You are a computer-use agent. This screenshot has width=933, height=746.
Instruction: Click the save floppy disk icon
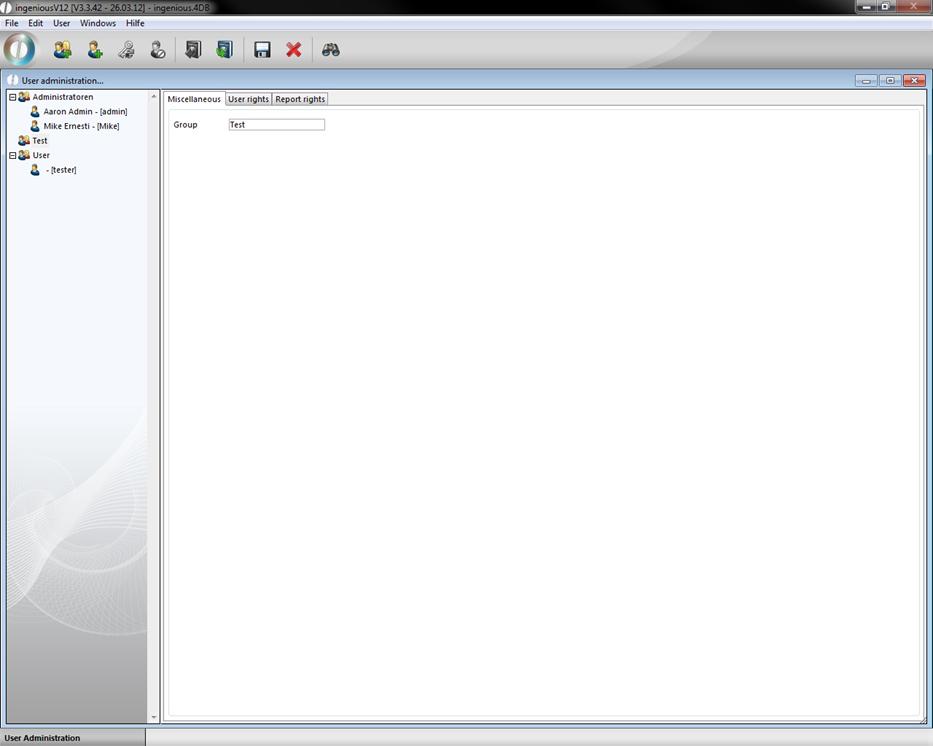coord(262,49)
